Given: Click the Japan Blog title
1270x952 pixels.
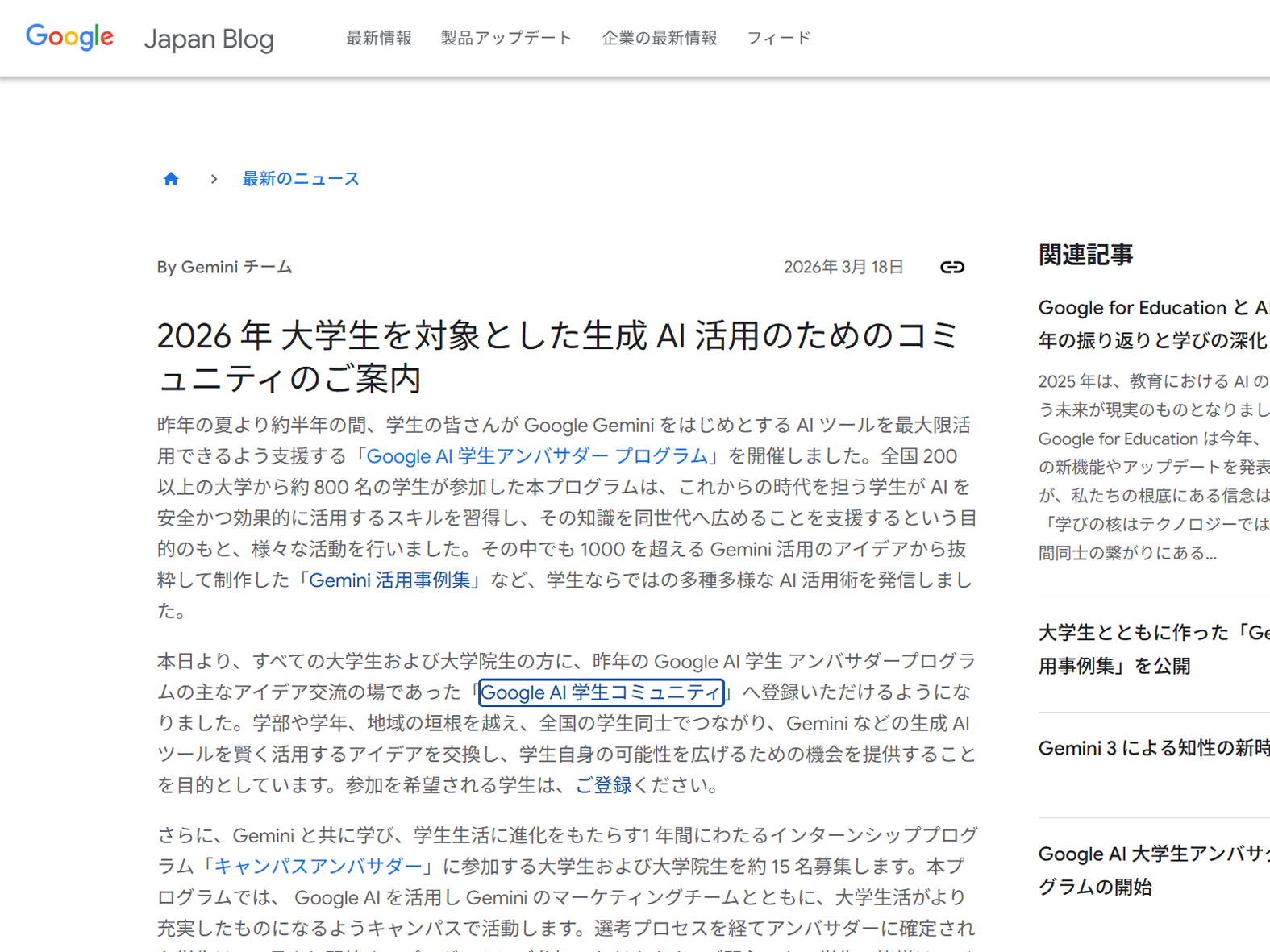Looking at the screenshot, I should (x=209, y=39).
